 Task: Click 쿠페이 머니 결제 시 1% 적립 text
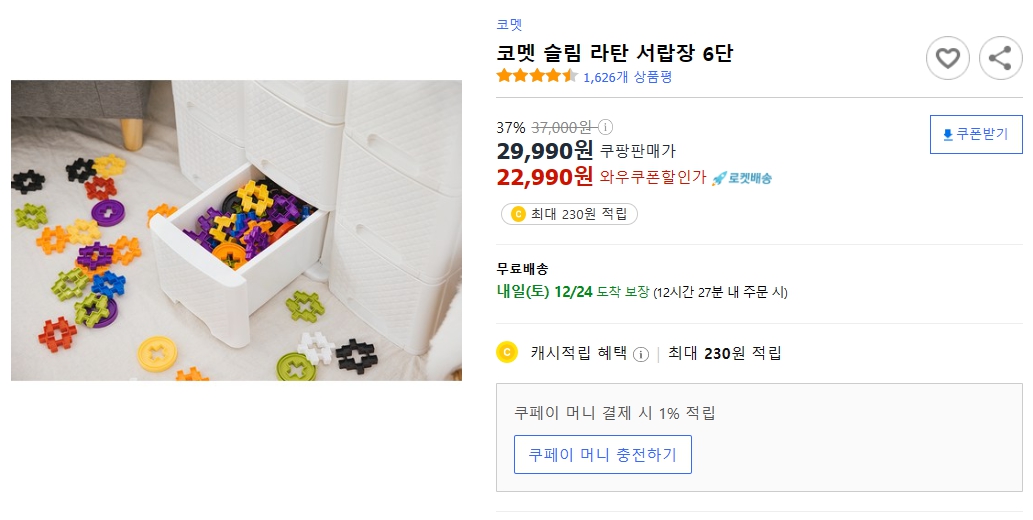(x=614, y=413)
